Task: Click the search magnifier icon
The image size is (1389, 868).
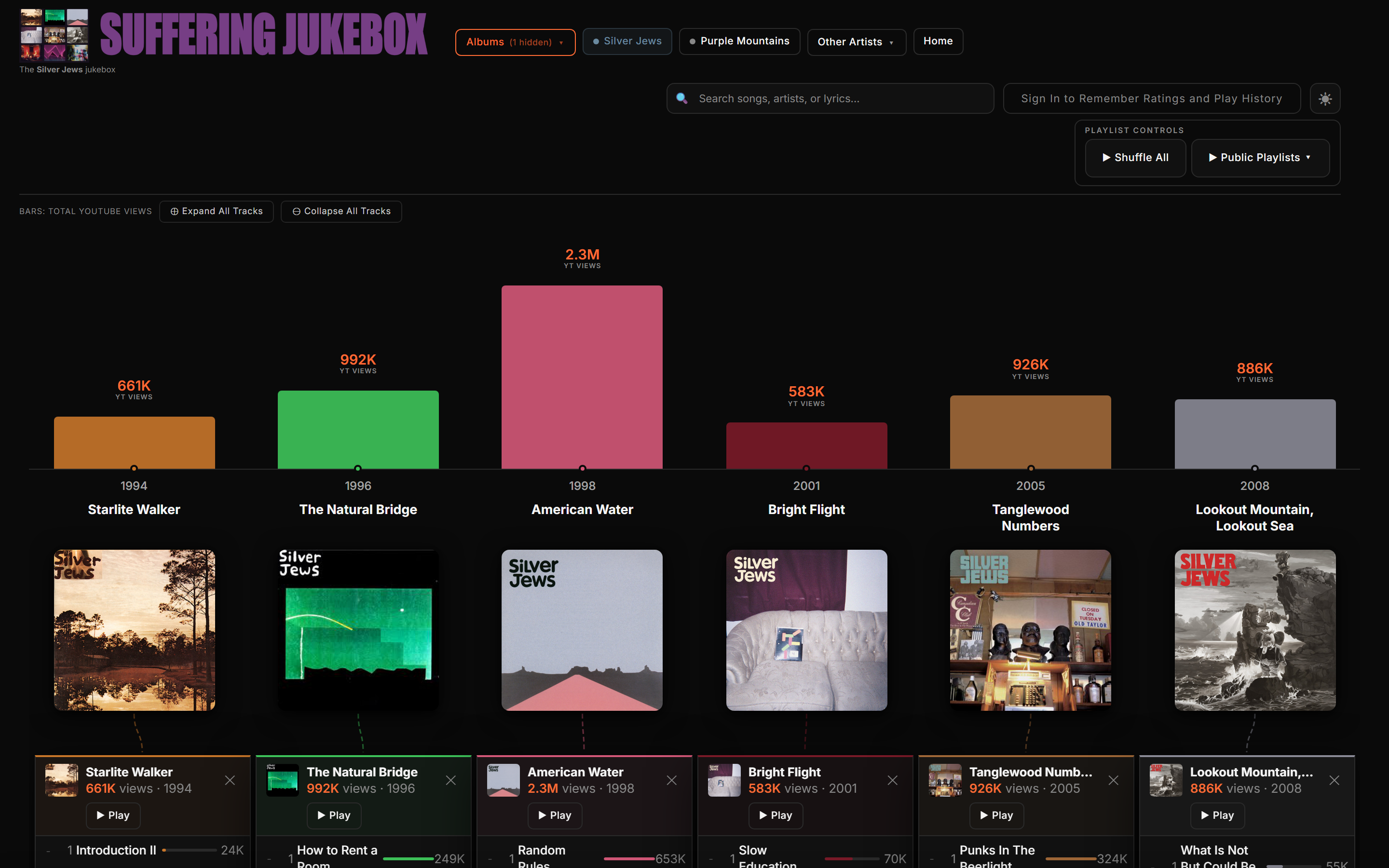Action: [681, 98]
